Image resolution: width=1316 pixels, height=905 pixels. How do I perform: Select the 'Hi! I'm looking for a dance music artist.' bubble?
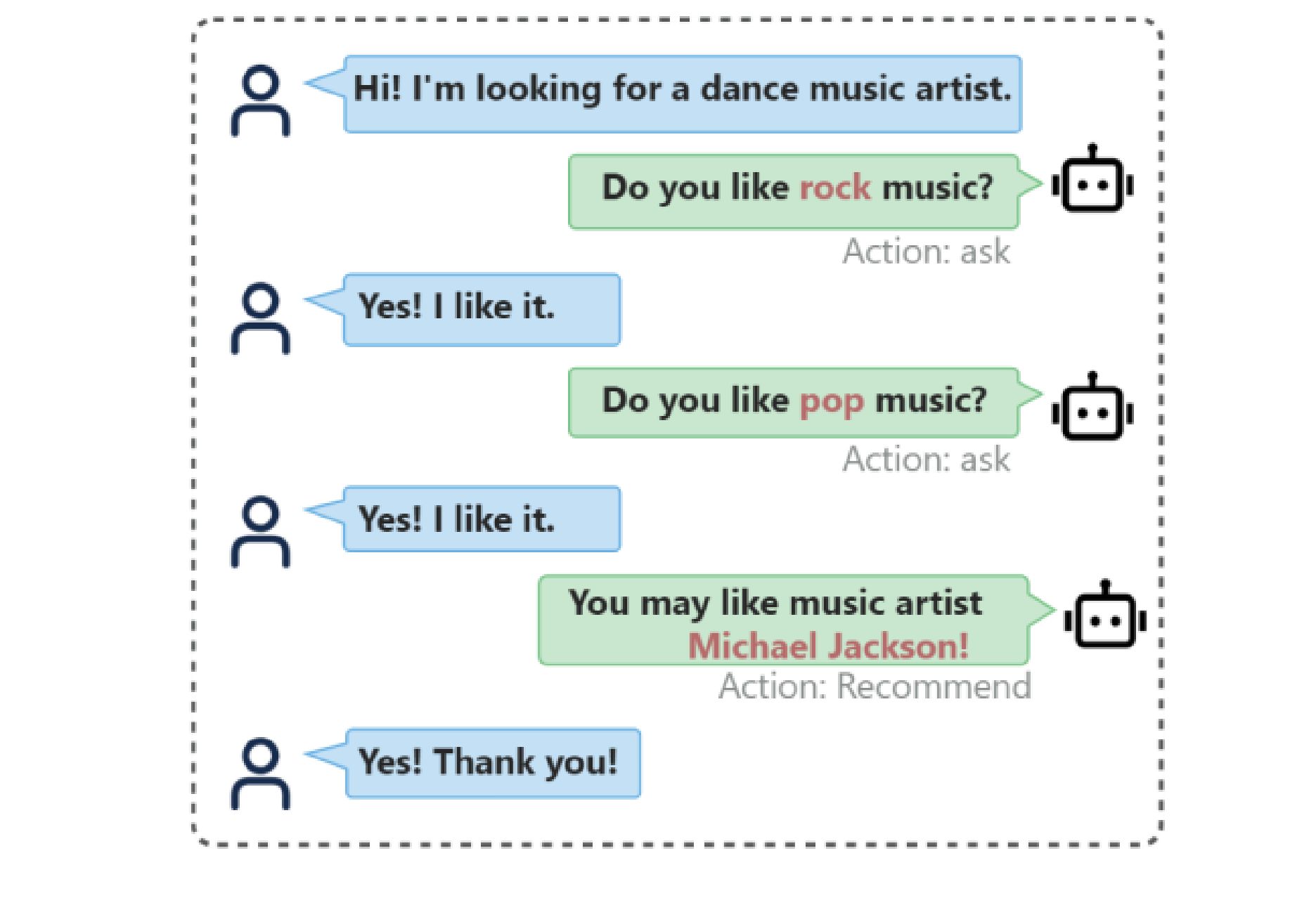(682, 94)
